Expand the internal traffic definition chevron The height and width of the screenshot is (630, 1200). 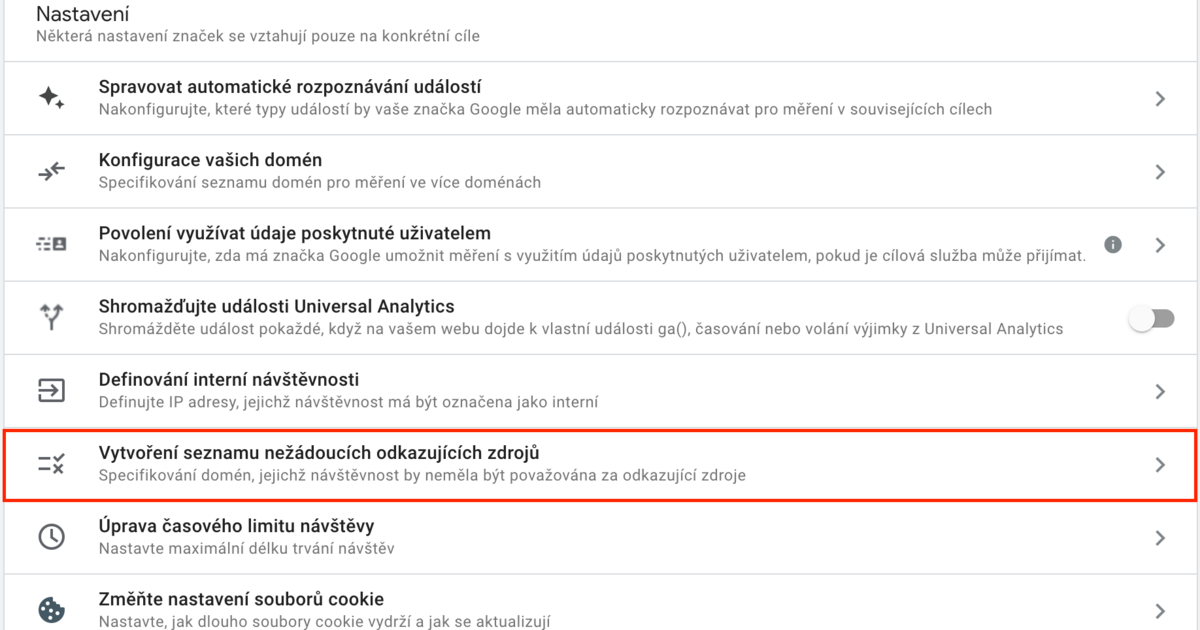pyautogui.click(x=1160, y=391)
